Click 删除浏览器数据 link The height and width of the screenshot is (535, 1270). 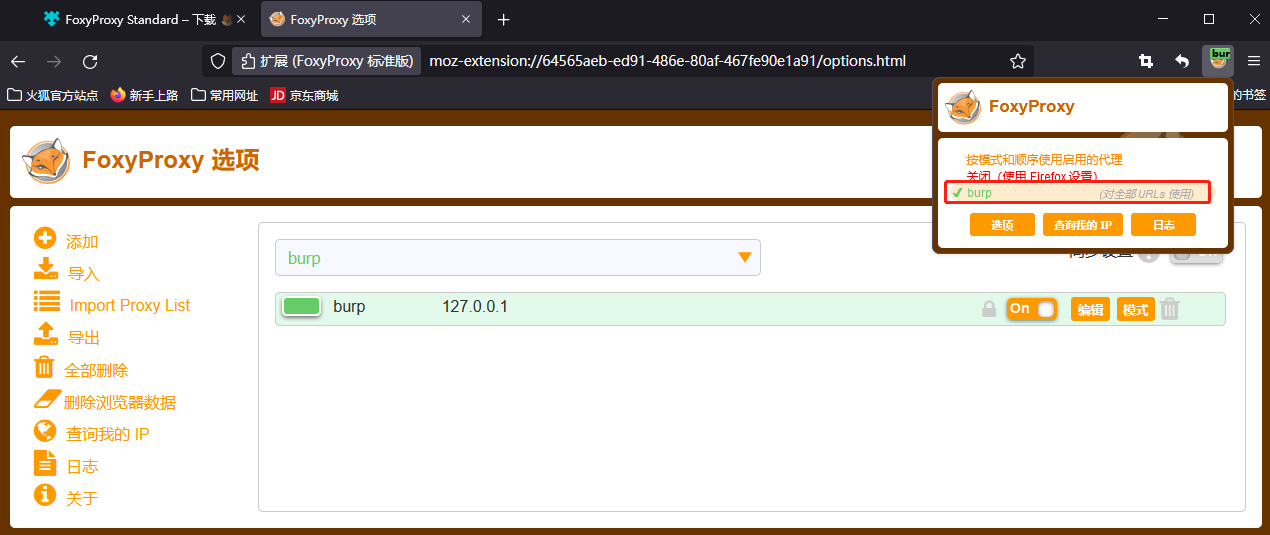[120, 402]
